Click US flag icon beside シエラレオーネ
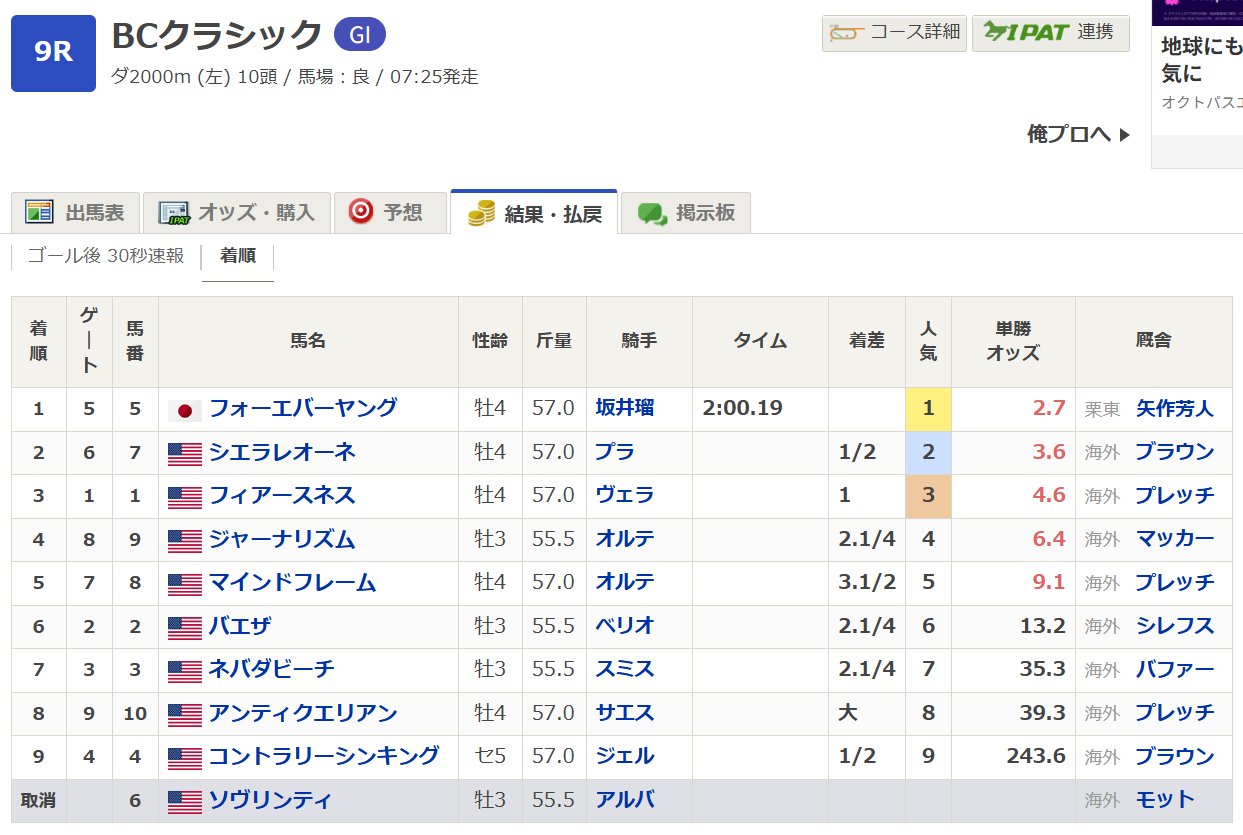 pos(185,454)
